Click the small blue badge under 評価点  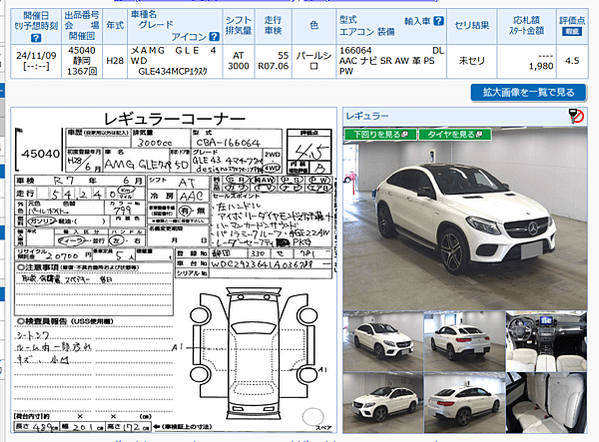pos(572,32)
